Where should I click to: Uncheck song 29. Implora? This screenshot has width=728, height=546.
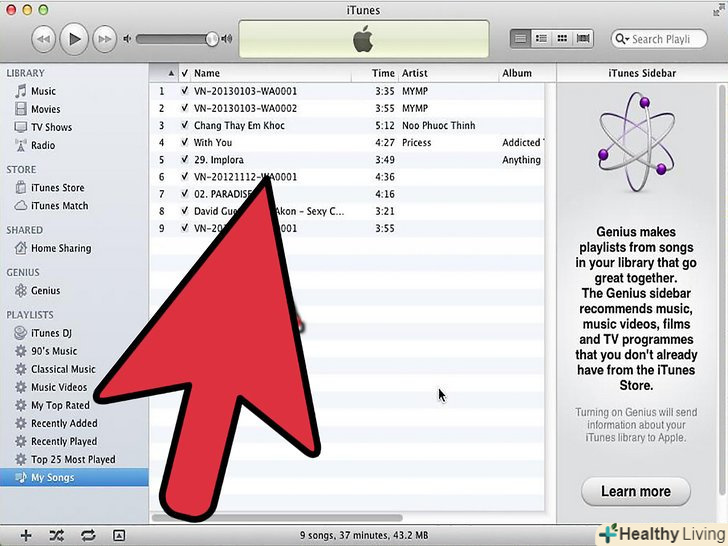click(x=185, y=159)
